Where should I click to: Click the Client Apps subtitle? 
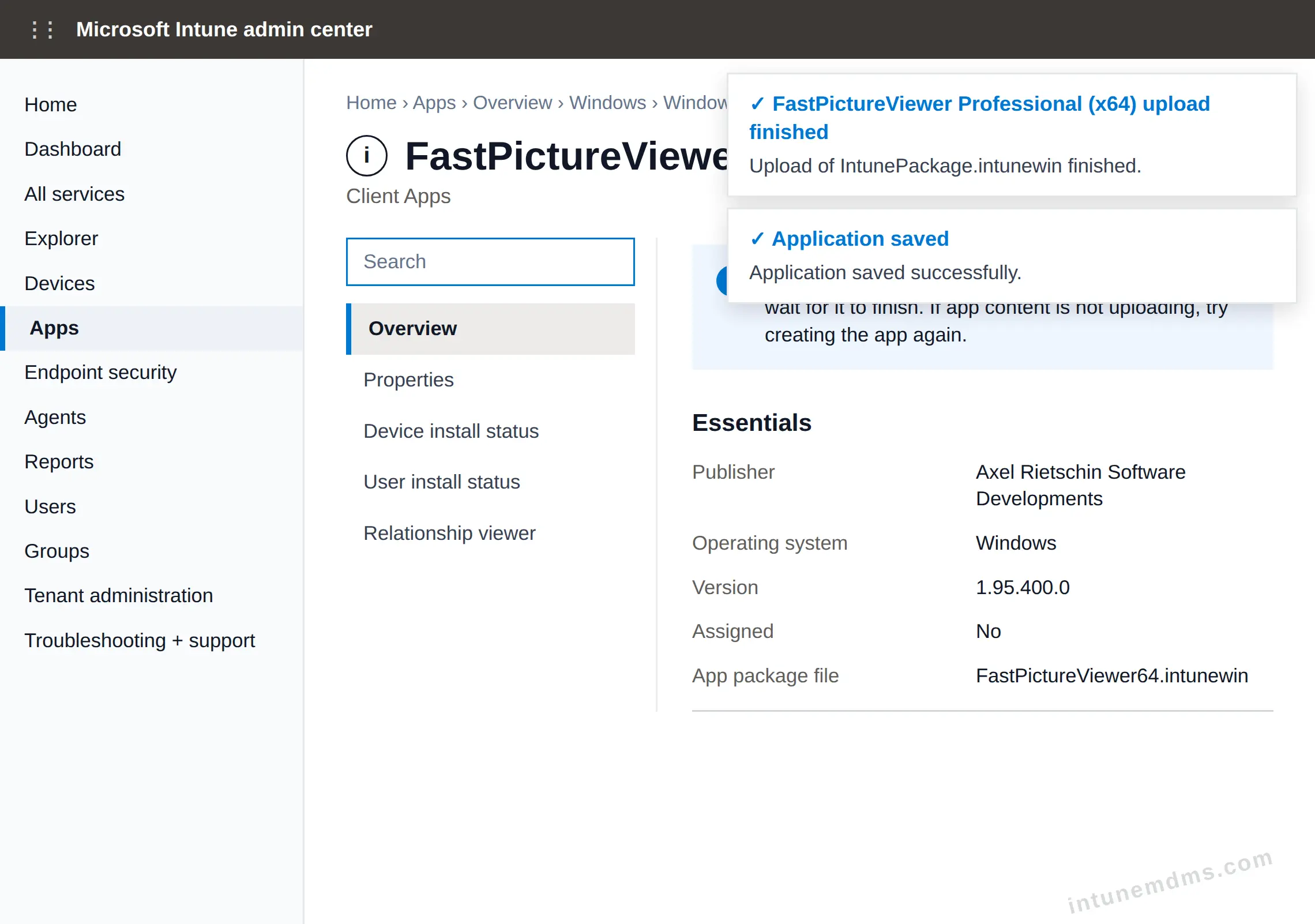click(x=398, y=196)
